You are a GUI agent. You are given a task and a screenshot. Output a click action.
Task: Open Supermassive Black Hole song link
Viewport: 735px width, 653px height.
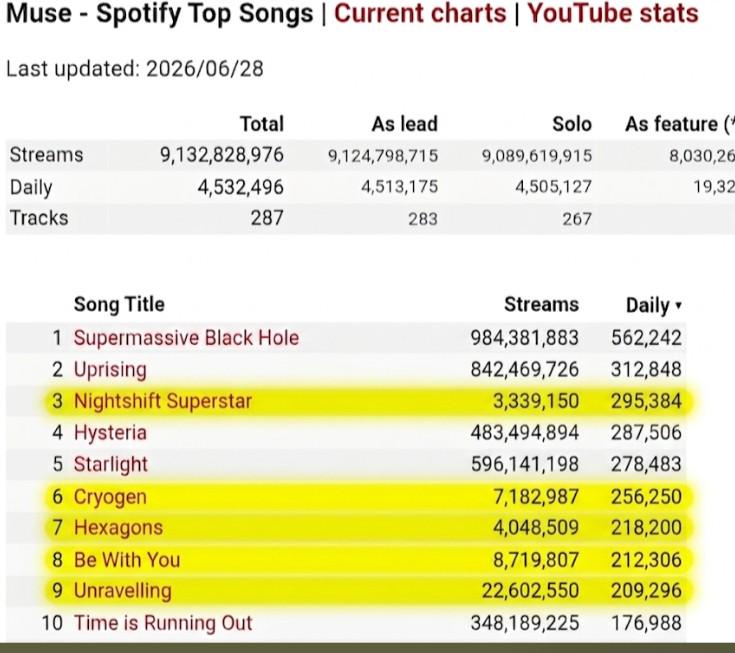tap(186, 338)
